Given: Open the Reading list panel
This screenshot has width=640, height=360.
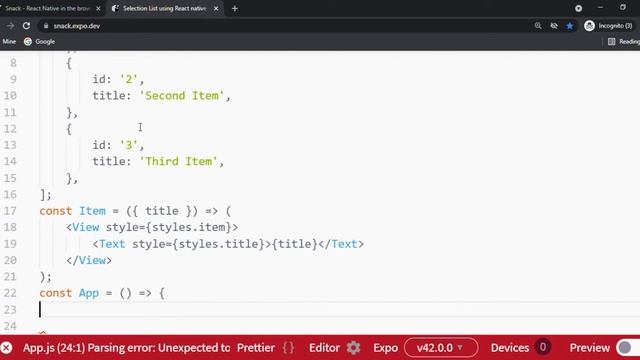Looking at the screenshot, I should [x=624, y=42].
